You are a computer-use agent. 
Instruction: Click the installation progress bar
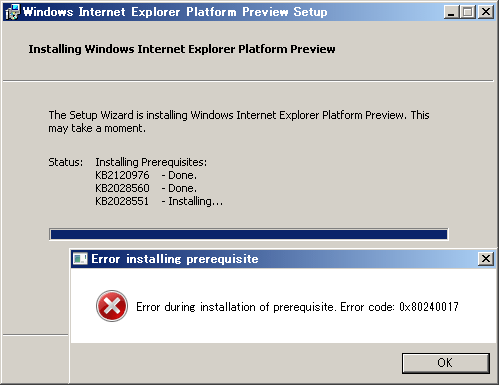[248, 234]
